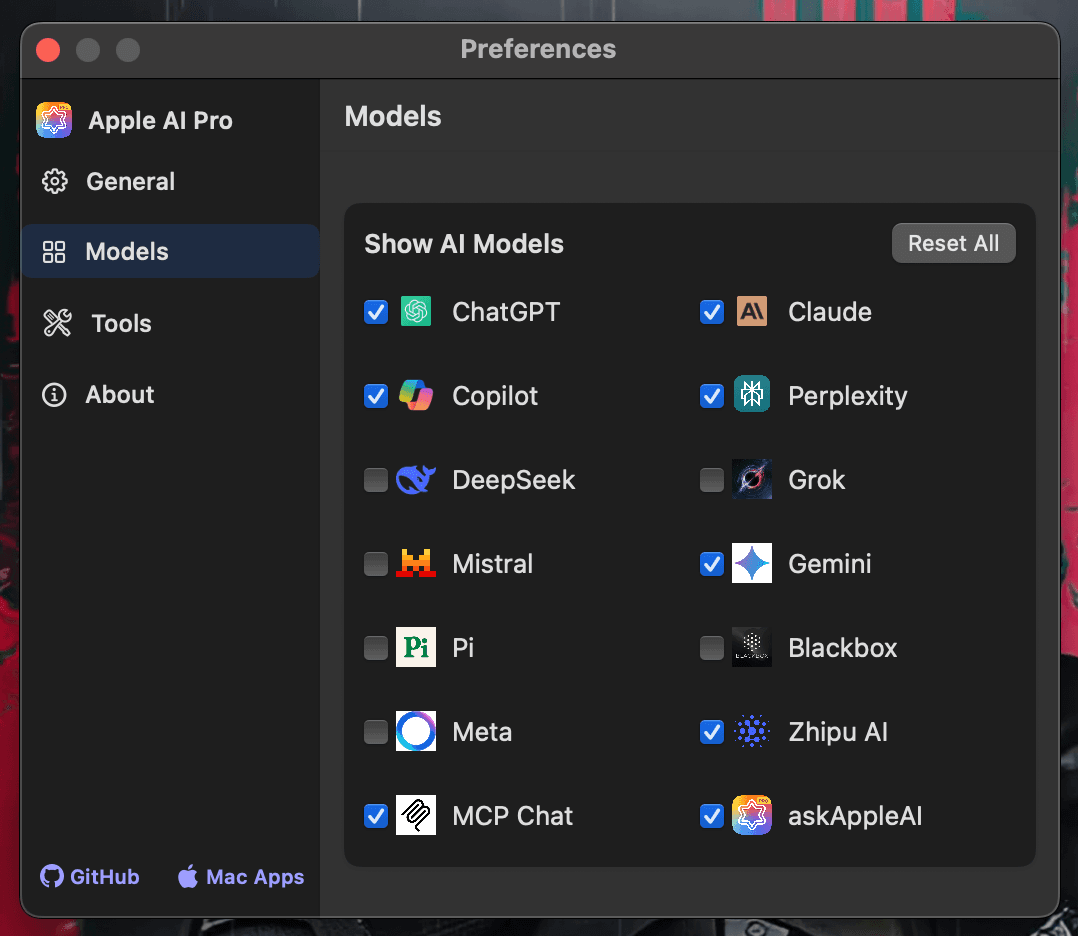Click the Mistral model icon
1078x936 pixels.
(415, 563)
